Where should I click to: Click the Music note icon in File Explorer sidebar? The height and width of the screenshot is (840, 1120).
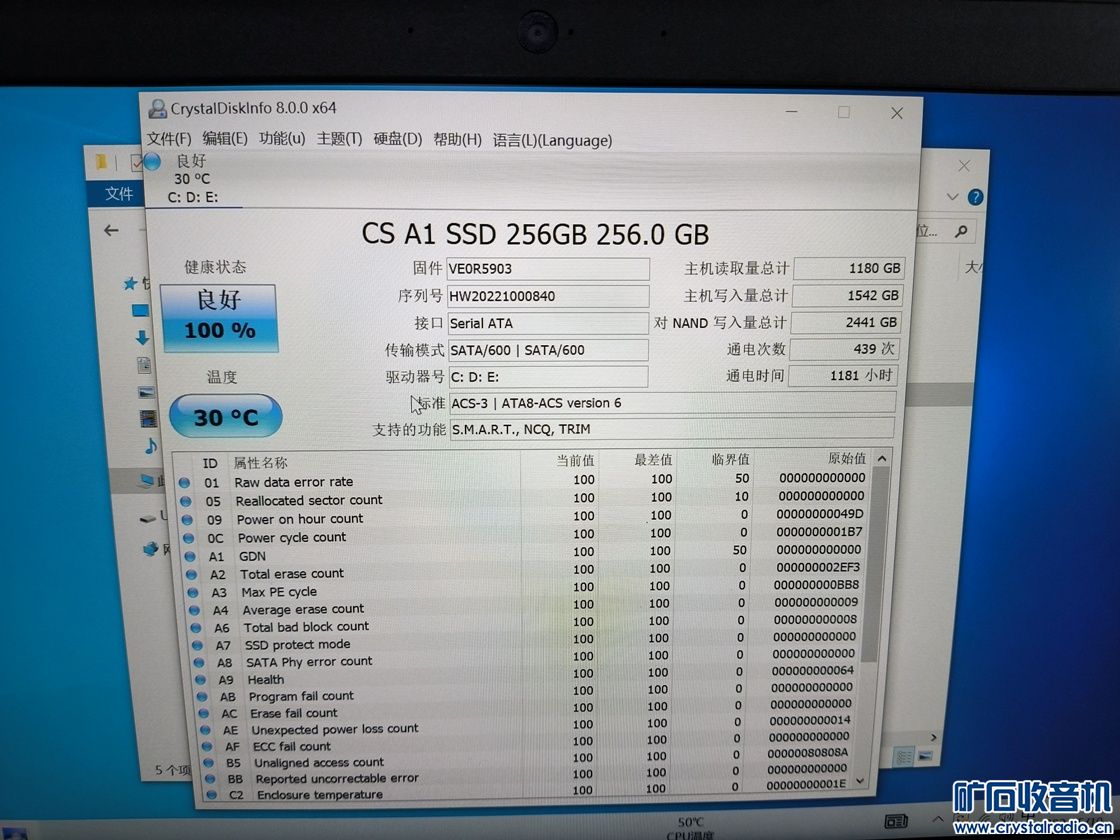point(151,446)
